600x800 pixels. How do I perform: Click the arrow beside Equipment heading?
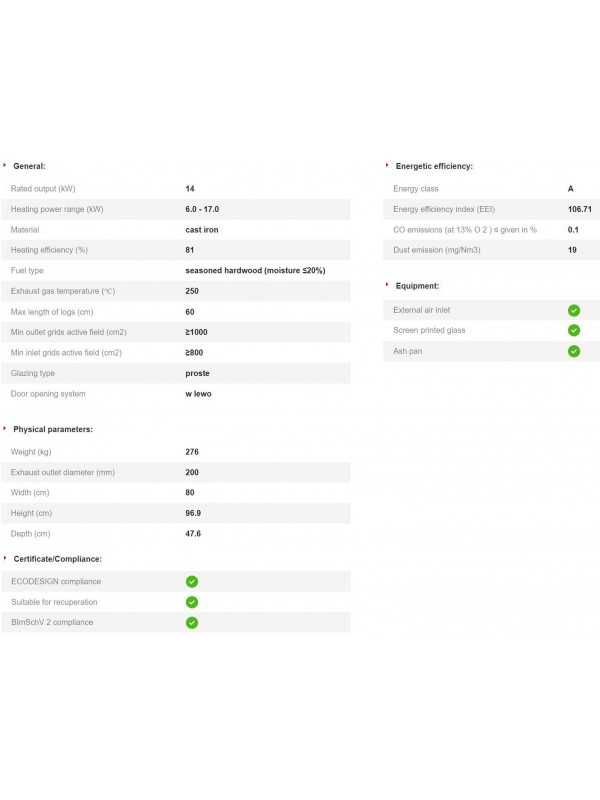[387, 285]
